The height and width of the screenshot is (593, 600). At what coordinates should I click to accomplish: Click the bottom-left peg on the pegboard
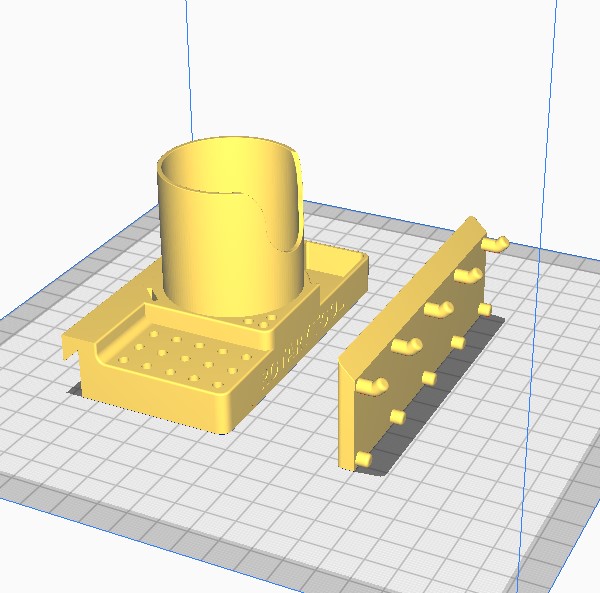coord(364,458)
